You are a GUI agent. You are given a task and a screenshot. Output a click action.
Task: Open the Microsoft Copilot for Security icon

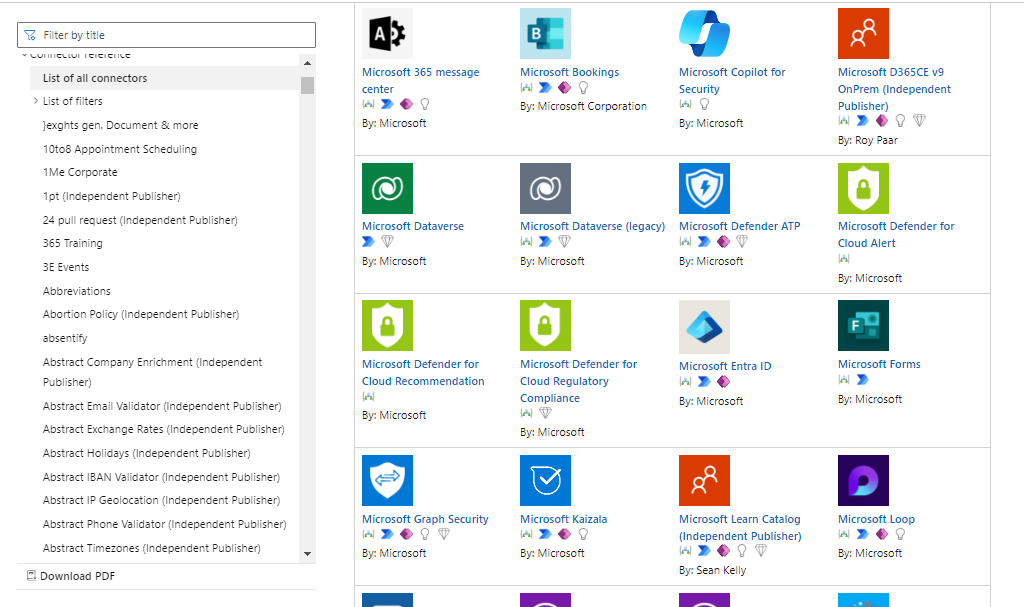click(704, 33)
